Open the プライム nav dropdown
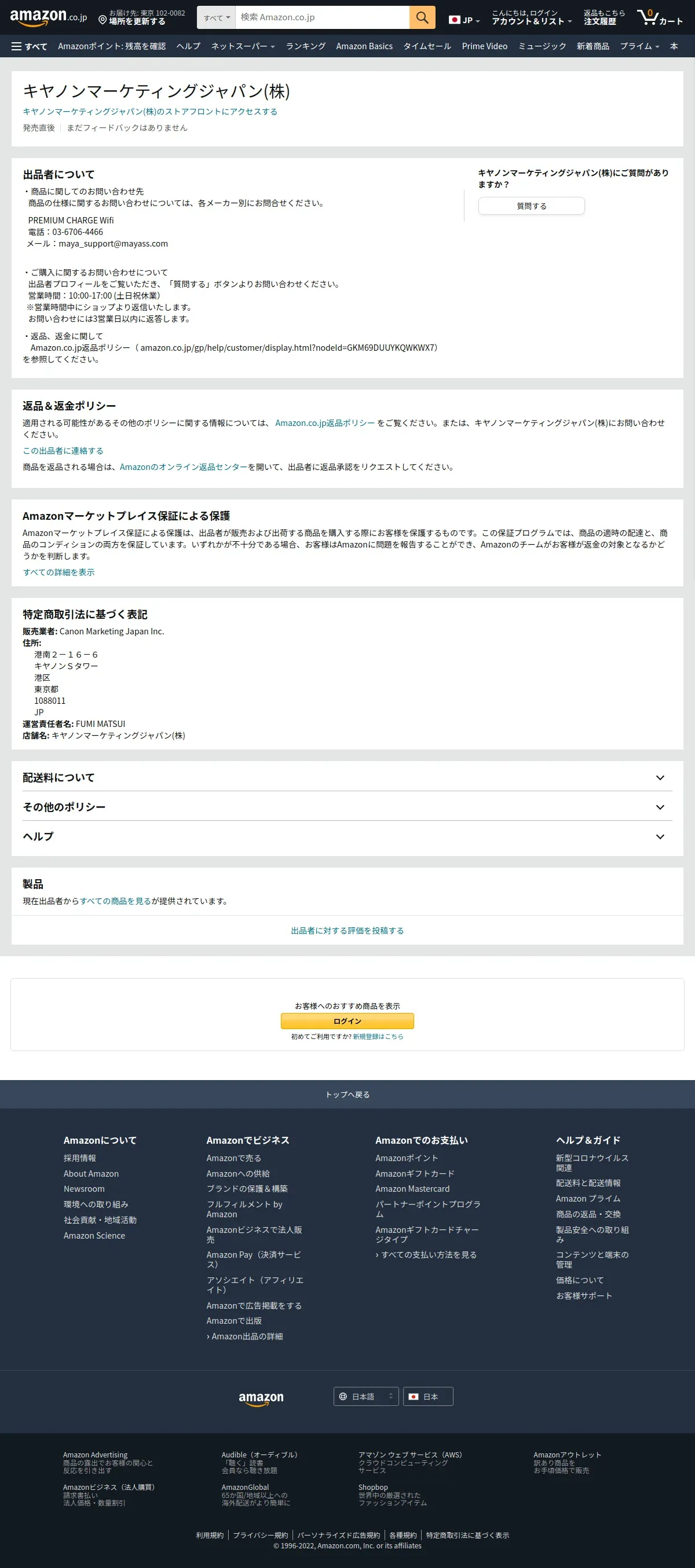695x1568 pixels. [639, 46]
